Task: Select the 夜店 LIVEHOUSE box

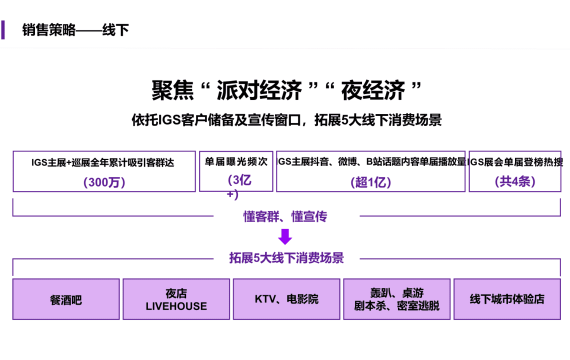Action: [176, 299]
